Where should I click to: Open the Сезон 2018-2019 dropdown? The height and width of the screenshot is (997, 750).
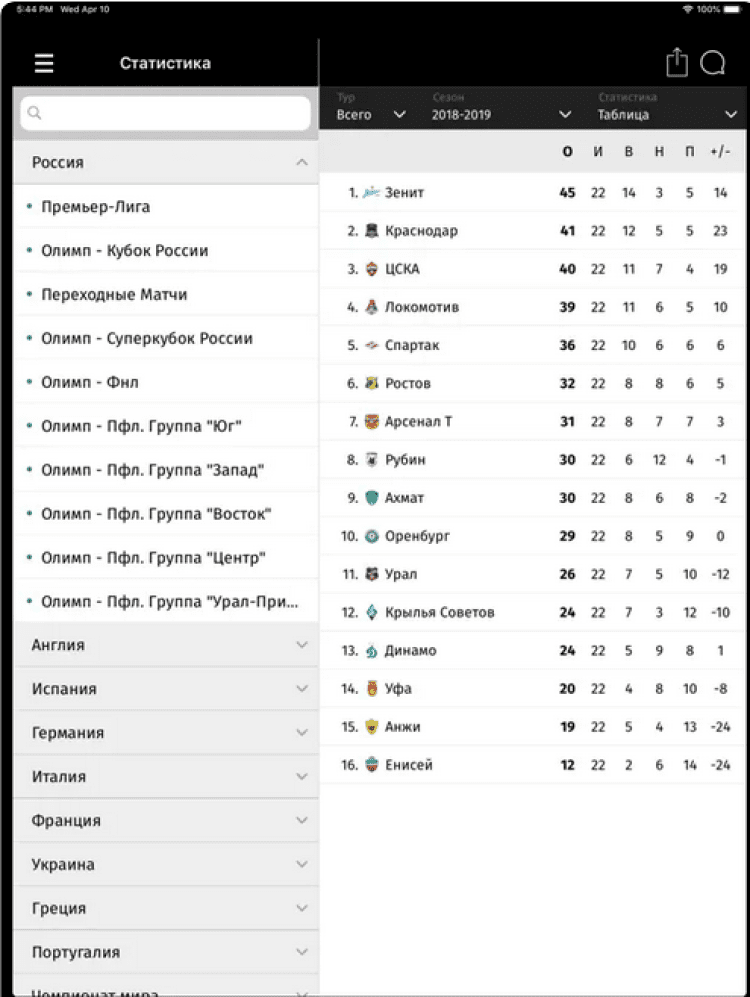[x=501, y=114]
